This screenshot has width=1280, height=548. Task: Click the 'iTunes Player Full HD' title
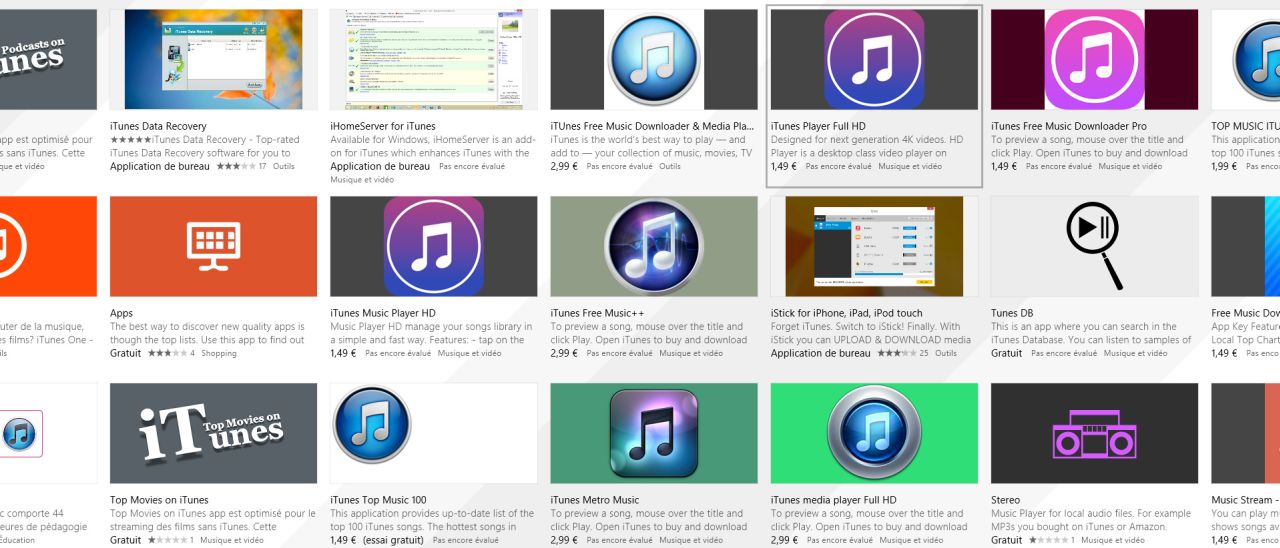point(819,126)
